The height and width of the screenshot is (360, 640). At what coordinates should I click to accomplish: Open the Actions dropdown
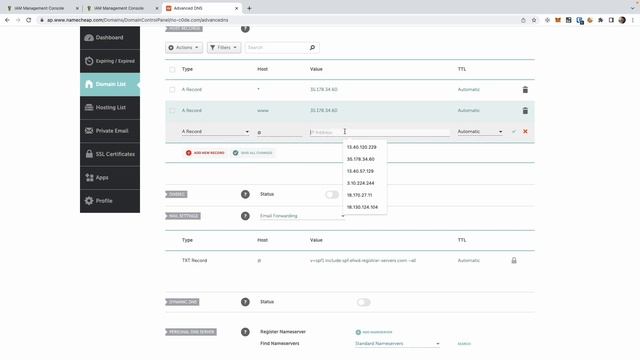point(184,47)
